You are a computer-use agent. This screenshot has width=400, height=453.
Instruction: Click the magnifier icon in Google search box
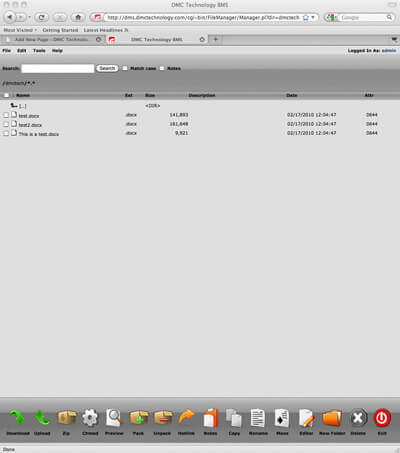click(x=389, y=17)
